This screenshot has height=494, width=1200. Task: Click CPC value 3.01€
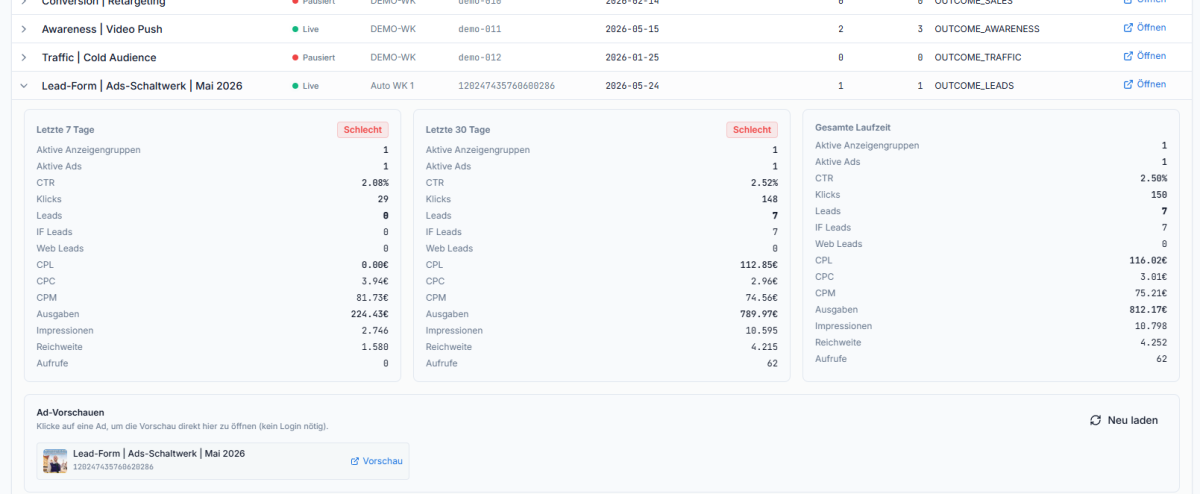pyautogui.click(x=1153, y=277)
